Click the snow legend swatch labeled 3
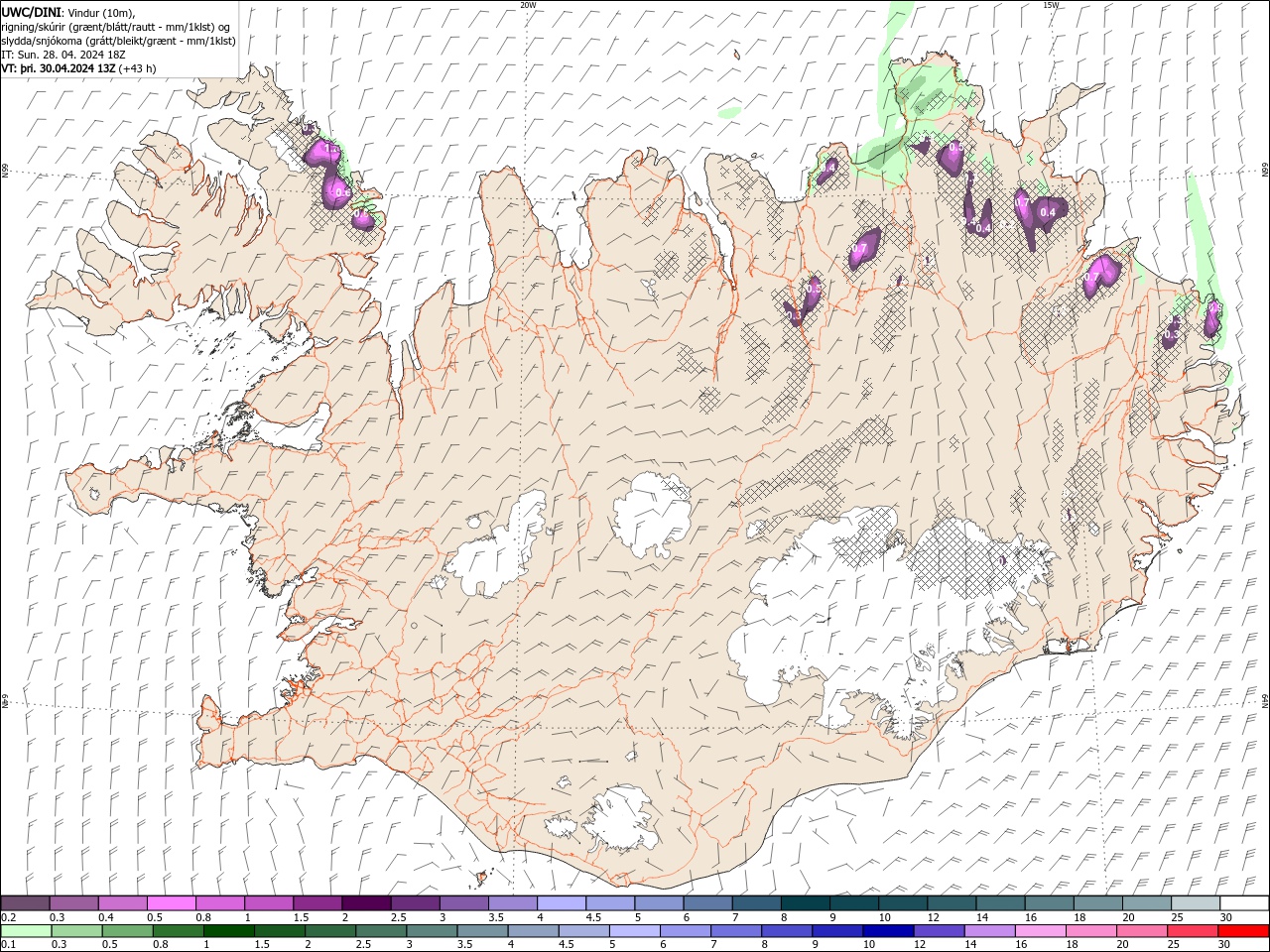Viewport: 1270px width, 952px height. click(464, 903)
